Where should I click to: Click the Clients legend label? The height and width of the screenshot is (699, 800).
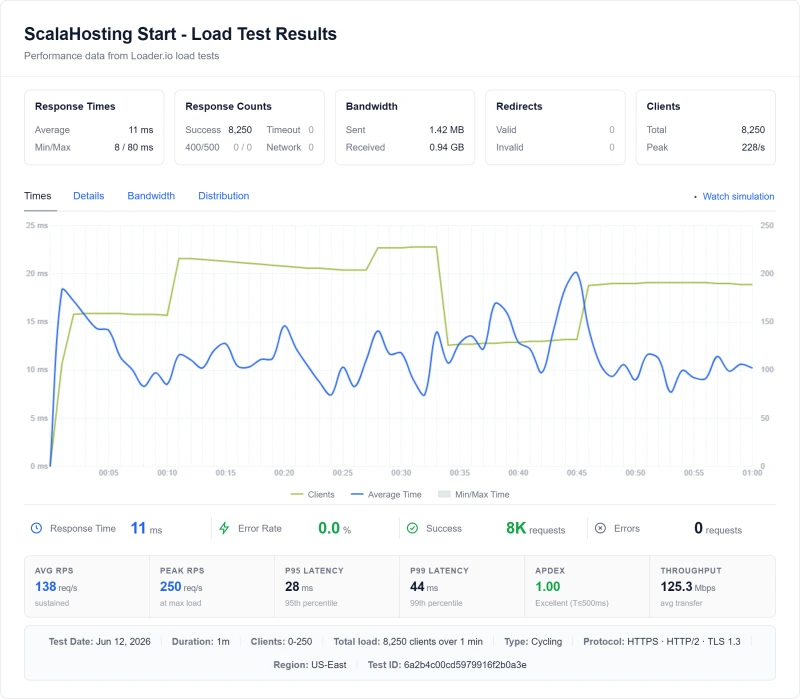pyautogui.click(x=321, y=494)
